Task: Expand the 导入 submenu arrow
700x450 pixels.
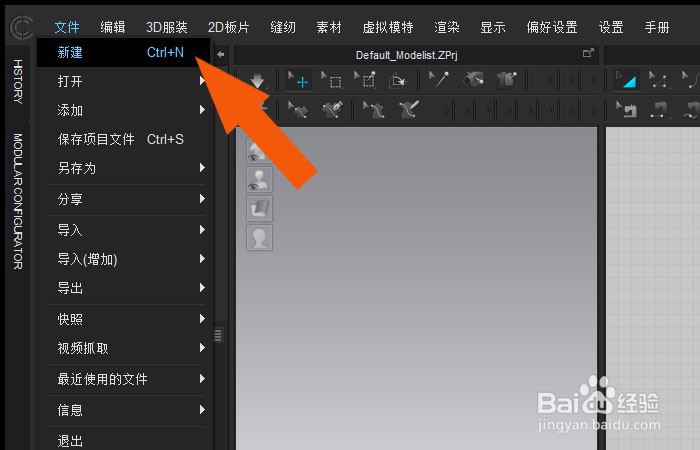Action: pos(202,230)
